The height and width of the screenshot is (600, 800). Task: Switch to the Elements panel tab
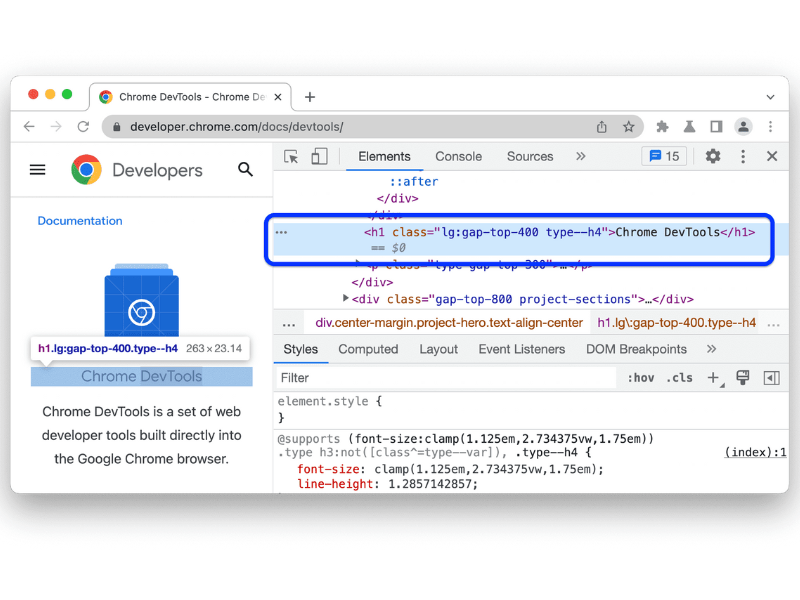(x=384, y=157)
